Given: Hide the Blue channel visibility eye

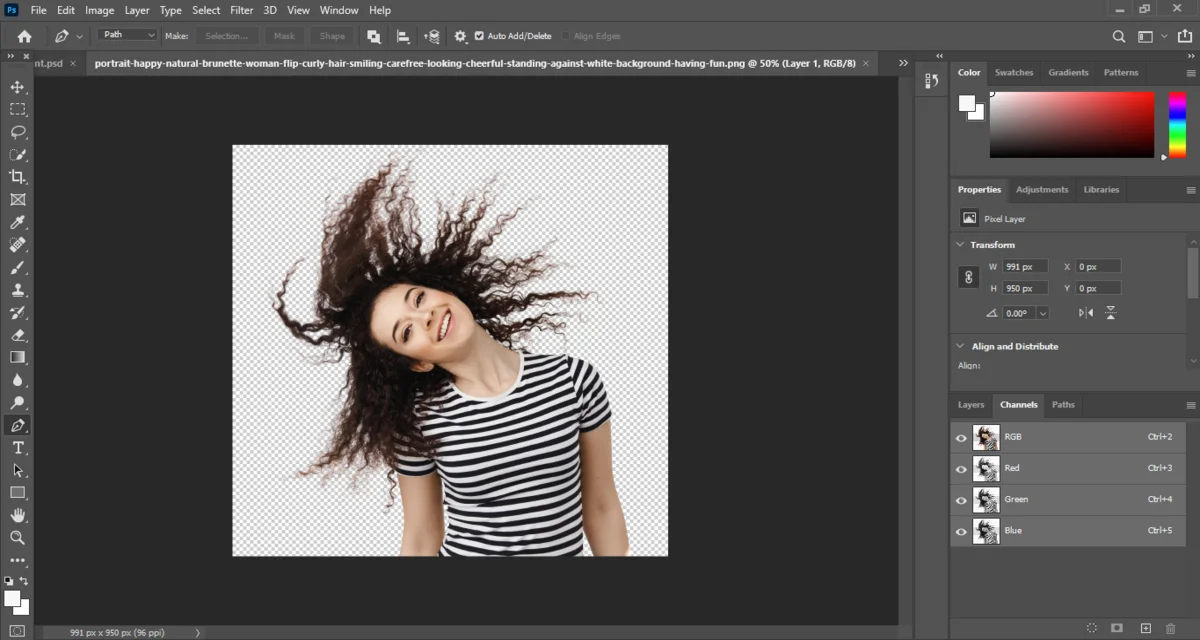Looking at the screenshot, I should tap(961, 531).
